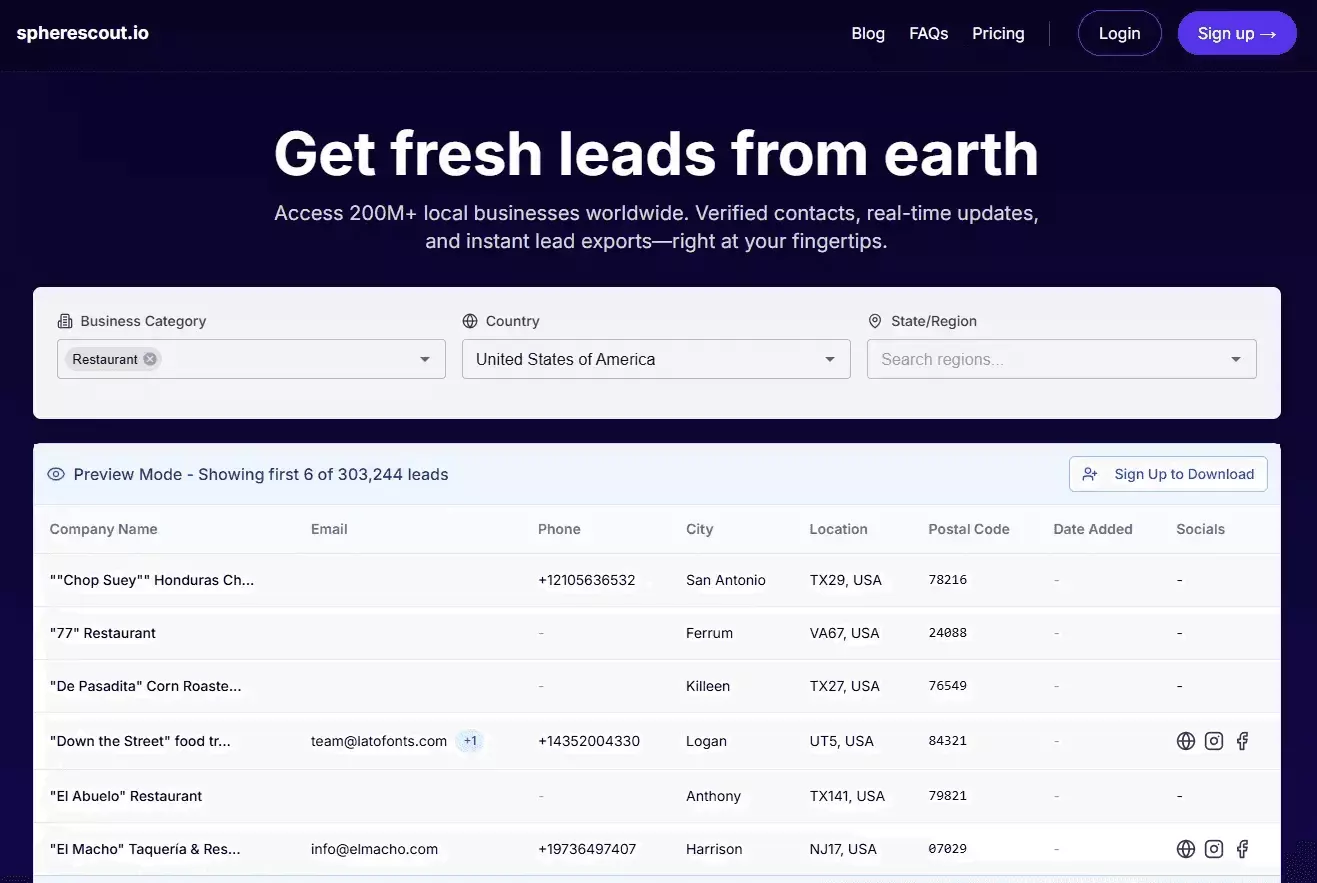Remove the Restaurant filter tag
1317x883 pixels.
pyautogui.click(x=150, y=359)
